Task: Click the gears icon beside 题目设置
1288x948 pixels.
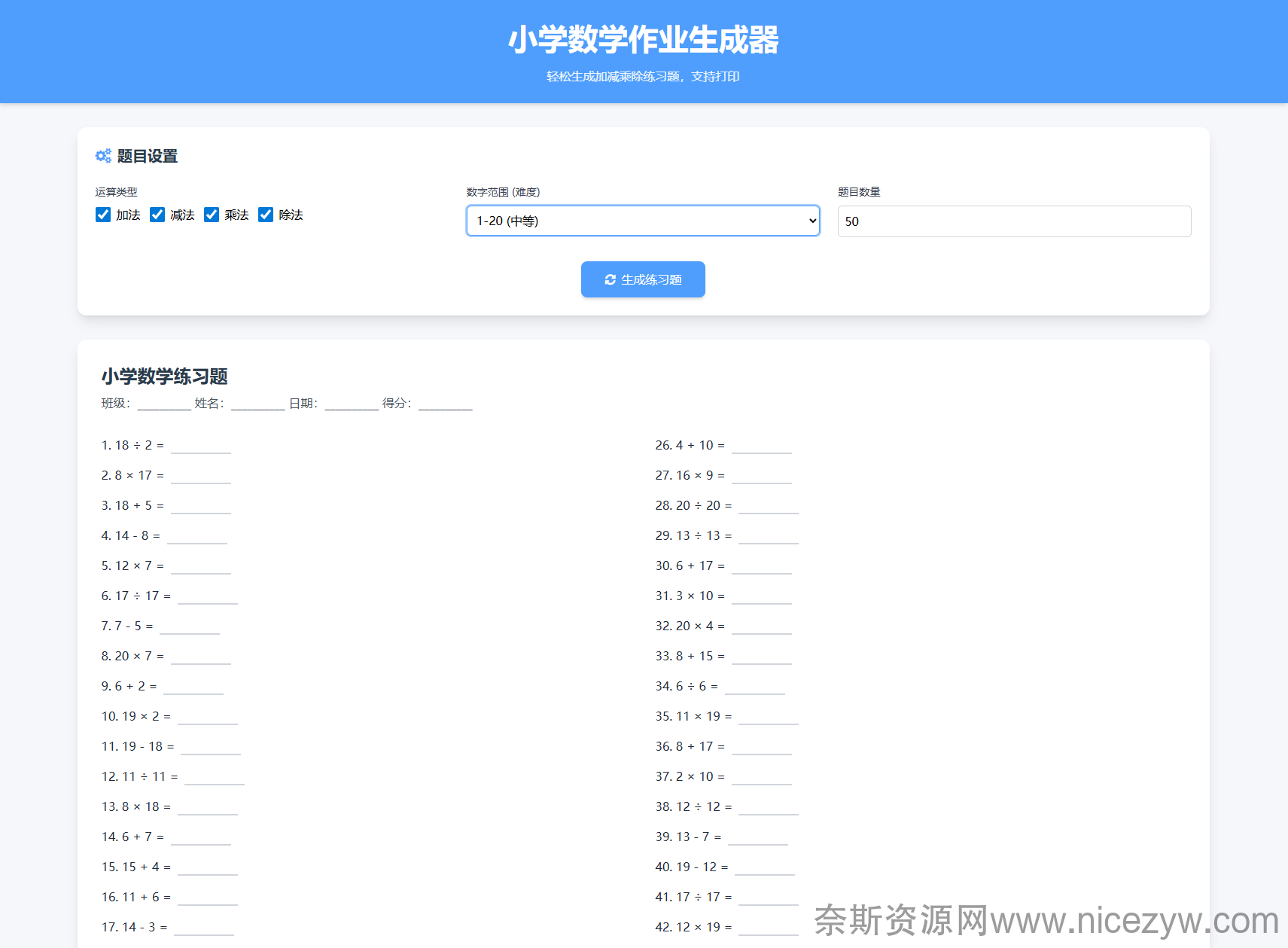Action: pyautogui.click(x=103, y=156)
